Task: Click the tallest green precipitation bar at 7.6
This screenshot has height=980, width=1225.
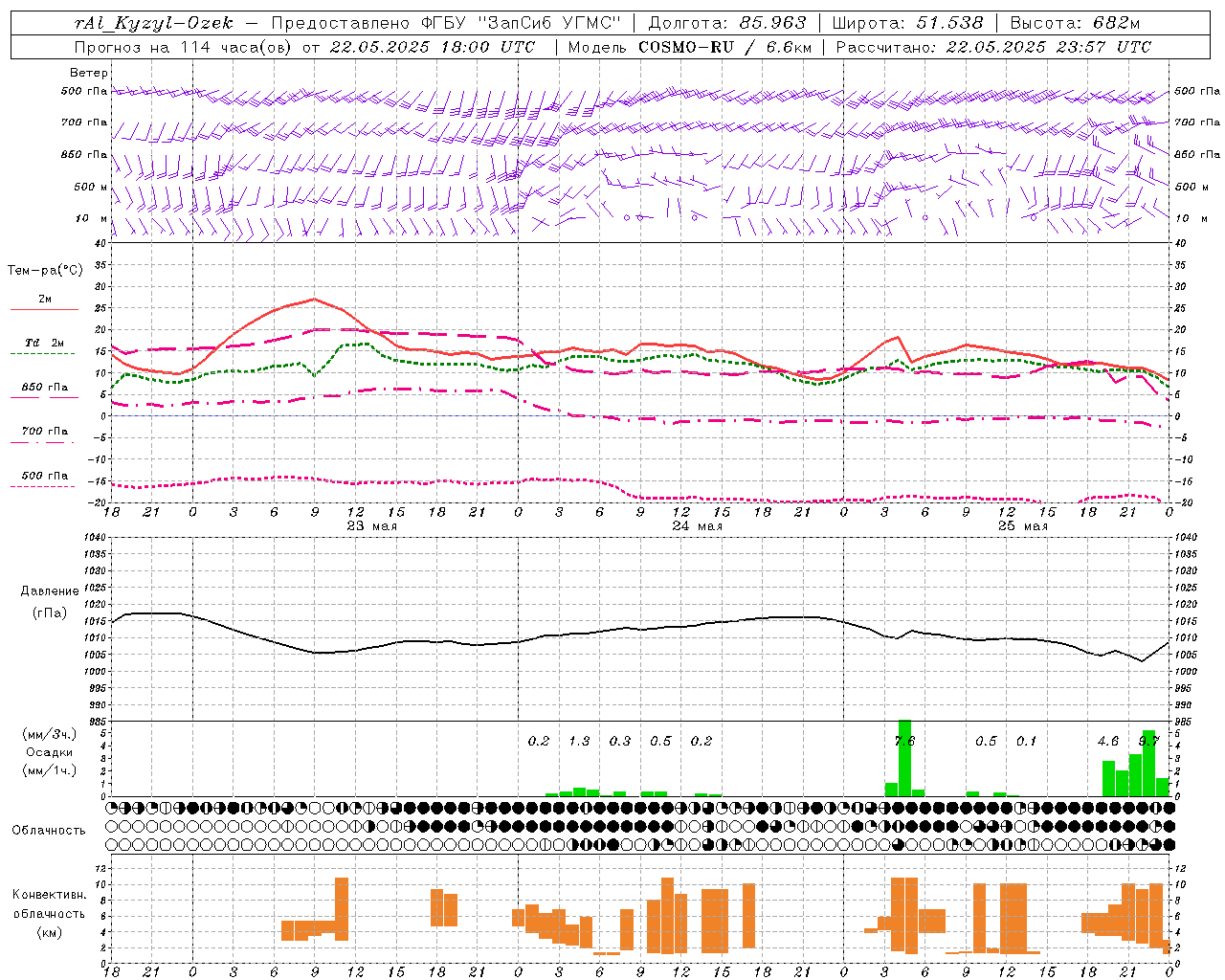Action: (904, 758)
